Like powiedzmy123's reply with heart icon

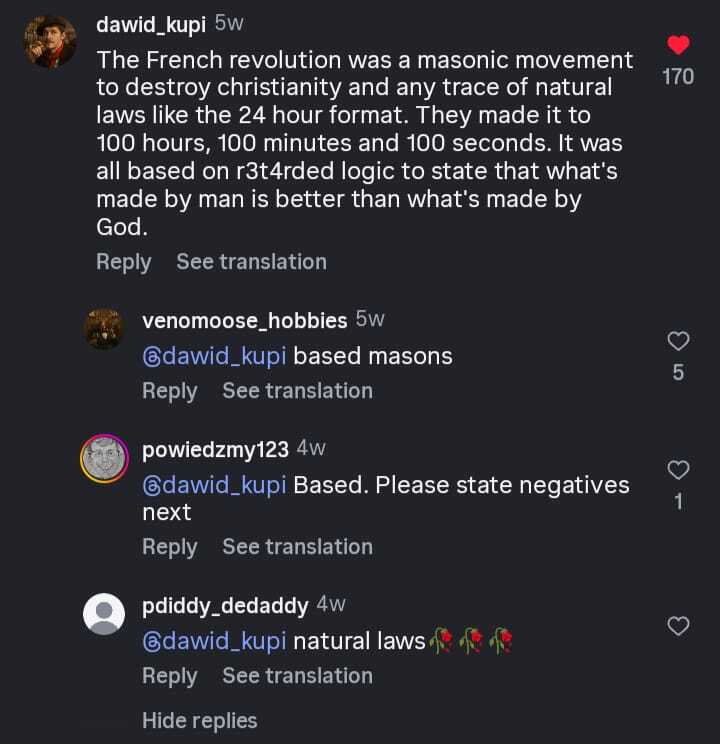pos(678,470)
